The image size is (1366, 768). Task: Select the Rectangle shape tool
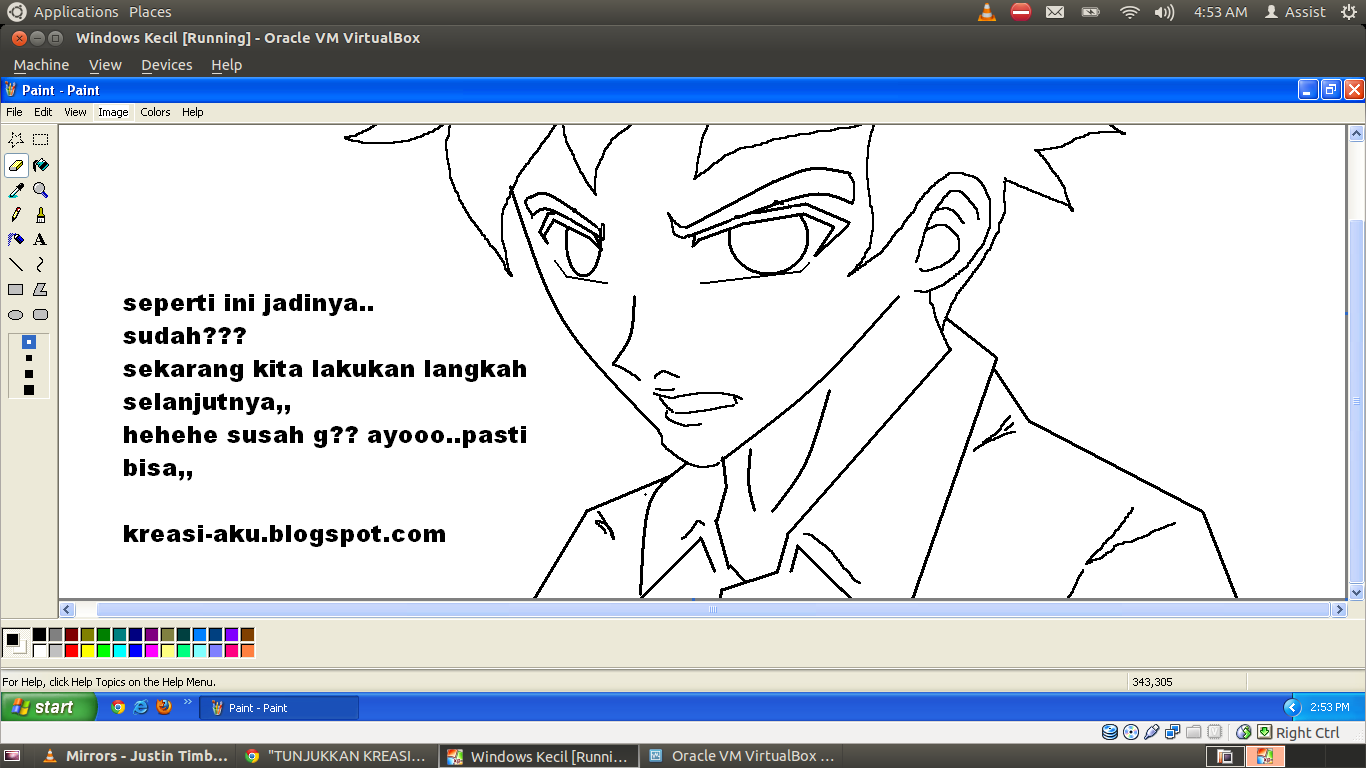coord(16,290)
